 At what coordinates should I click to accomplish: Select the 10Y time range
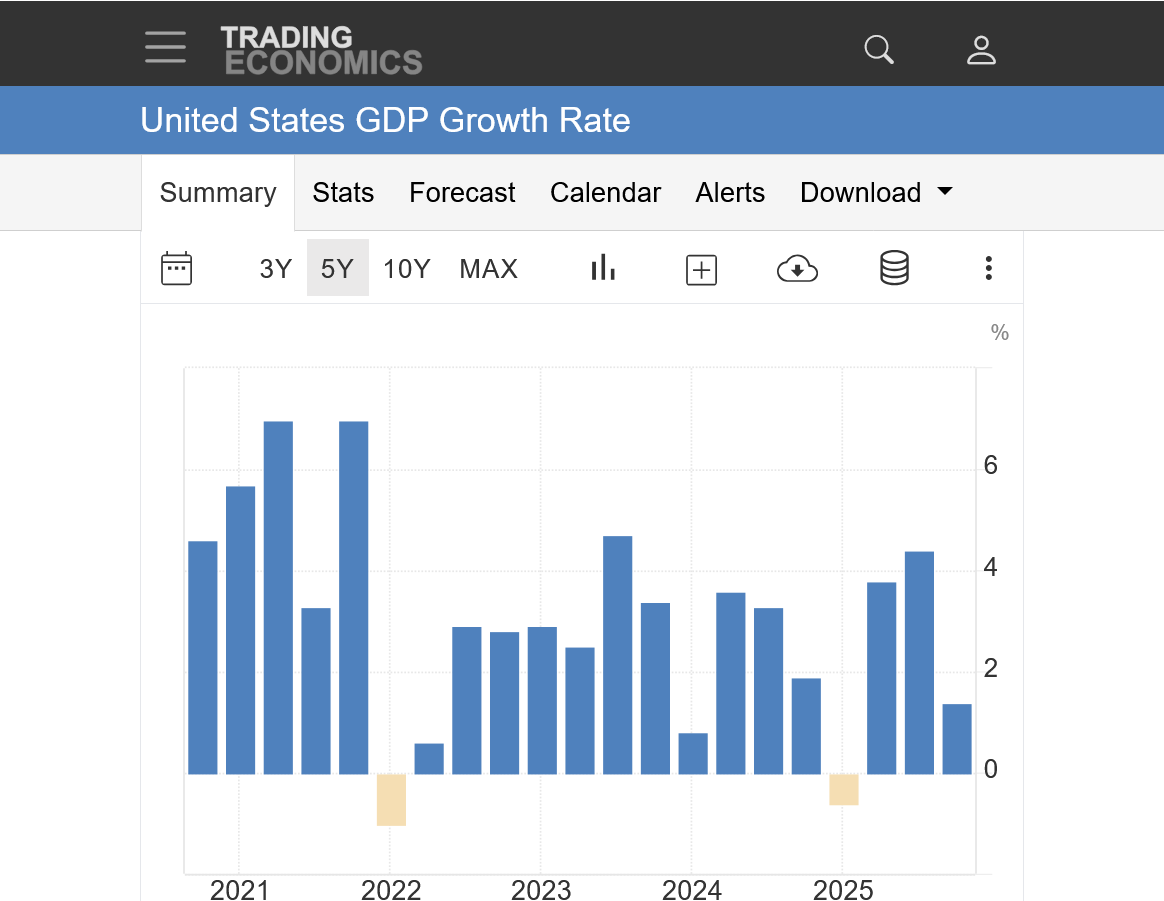pos(406,269)
